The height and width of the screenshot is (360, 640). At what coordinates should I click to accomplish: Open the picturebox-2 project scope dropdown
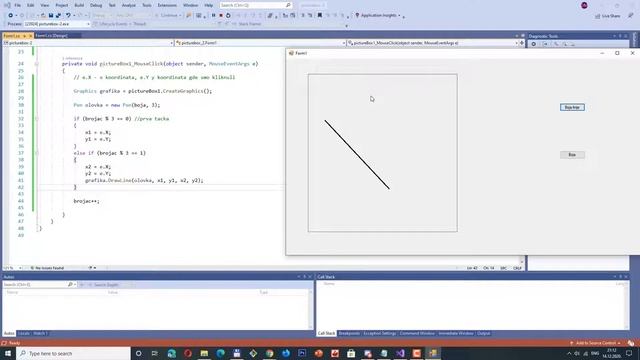pos(89,43)
